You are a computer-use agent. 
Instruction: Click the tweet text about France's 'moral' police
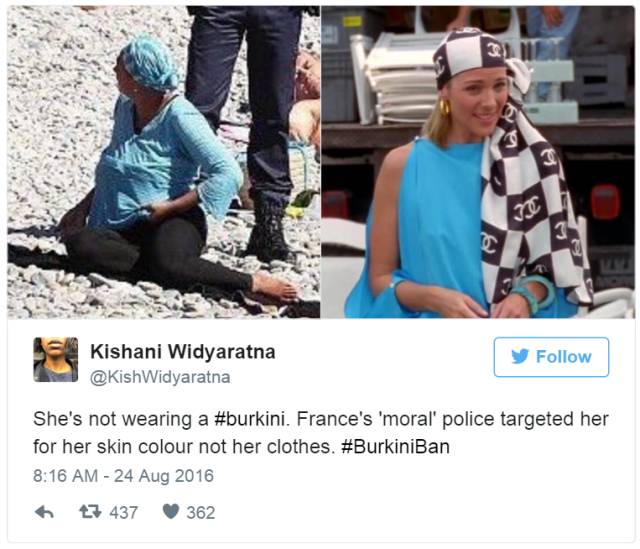321,433
